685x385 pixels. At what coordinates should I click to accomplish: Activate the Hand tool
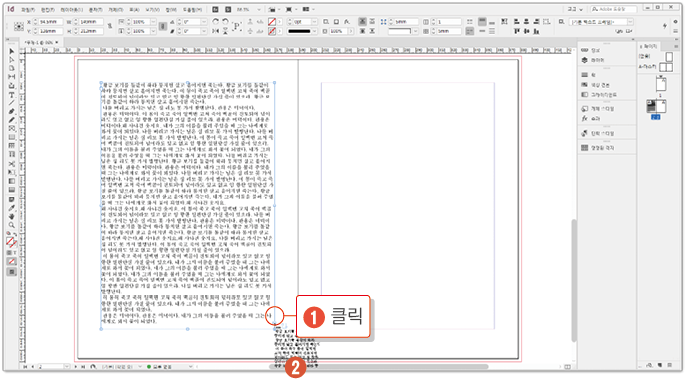click(x=12, y=217)
